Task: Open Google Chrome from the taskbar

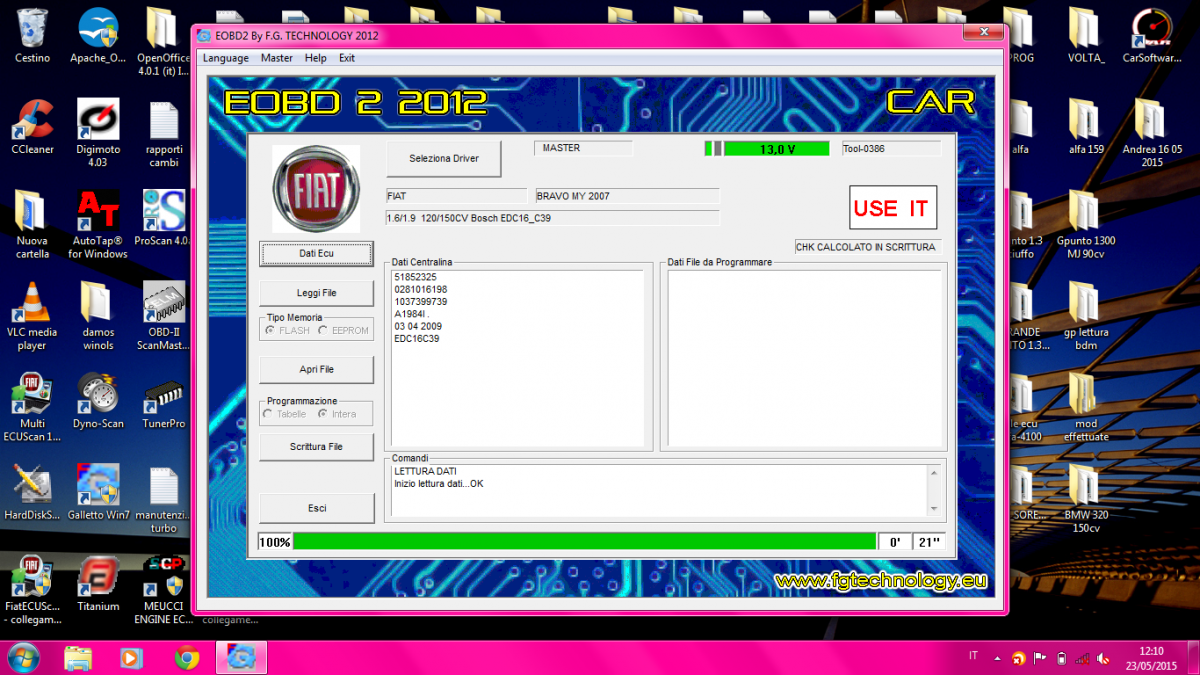Action: click(x=186, y=657)
